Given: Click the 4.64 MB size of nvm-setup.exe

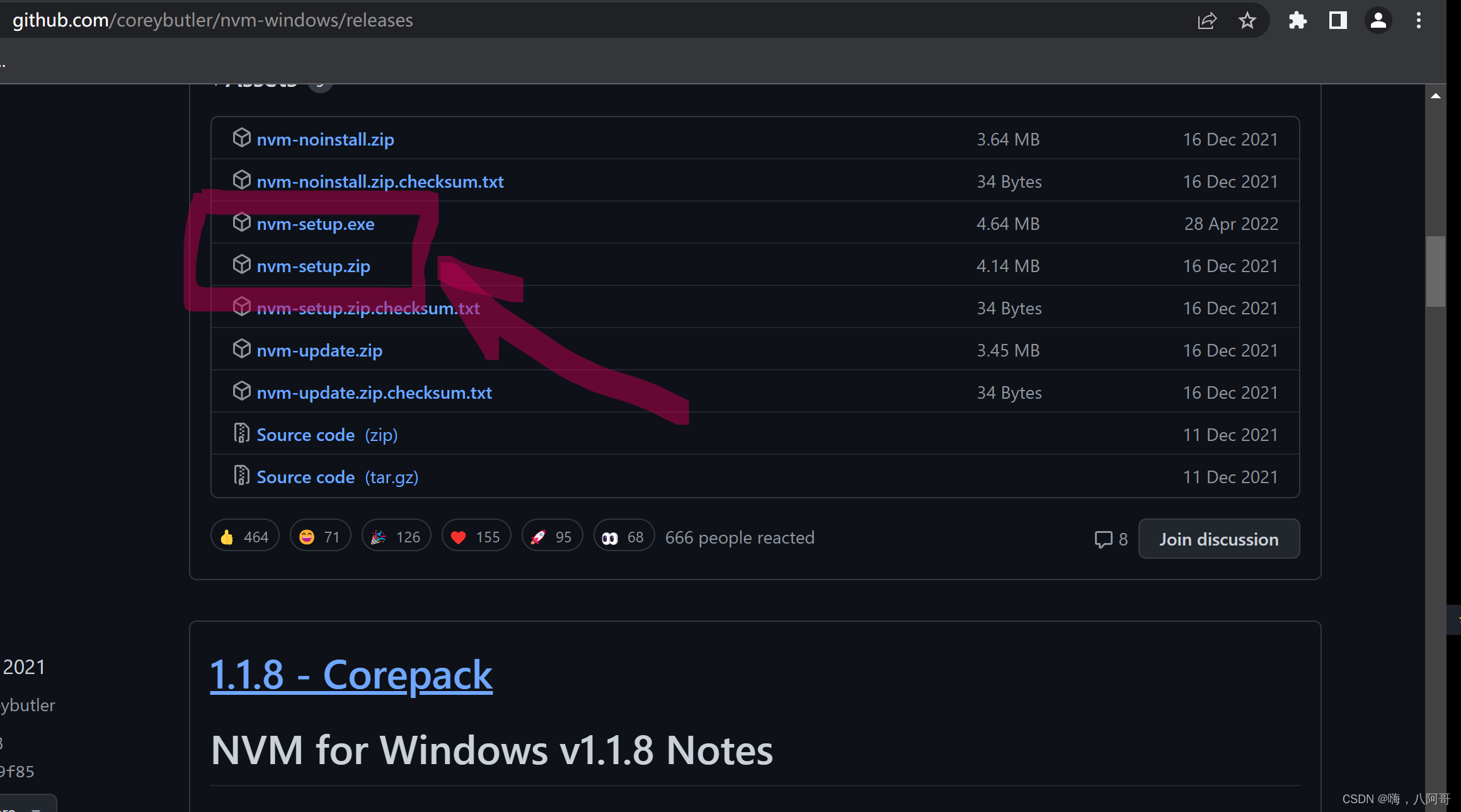Looking at the screenshot, I should point(1007,224).
